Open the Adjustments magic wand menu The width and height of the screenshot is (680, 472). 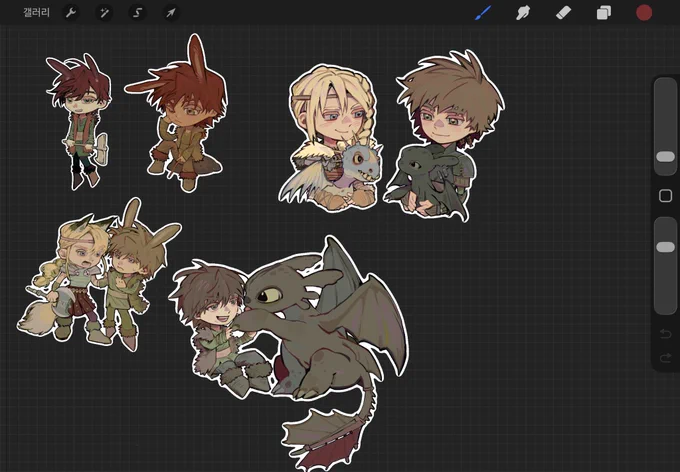[x=104, y=13]
